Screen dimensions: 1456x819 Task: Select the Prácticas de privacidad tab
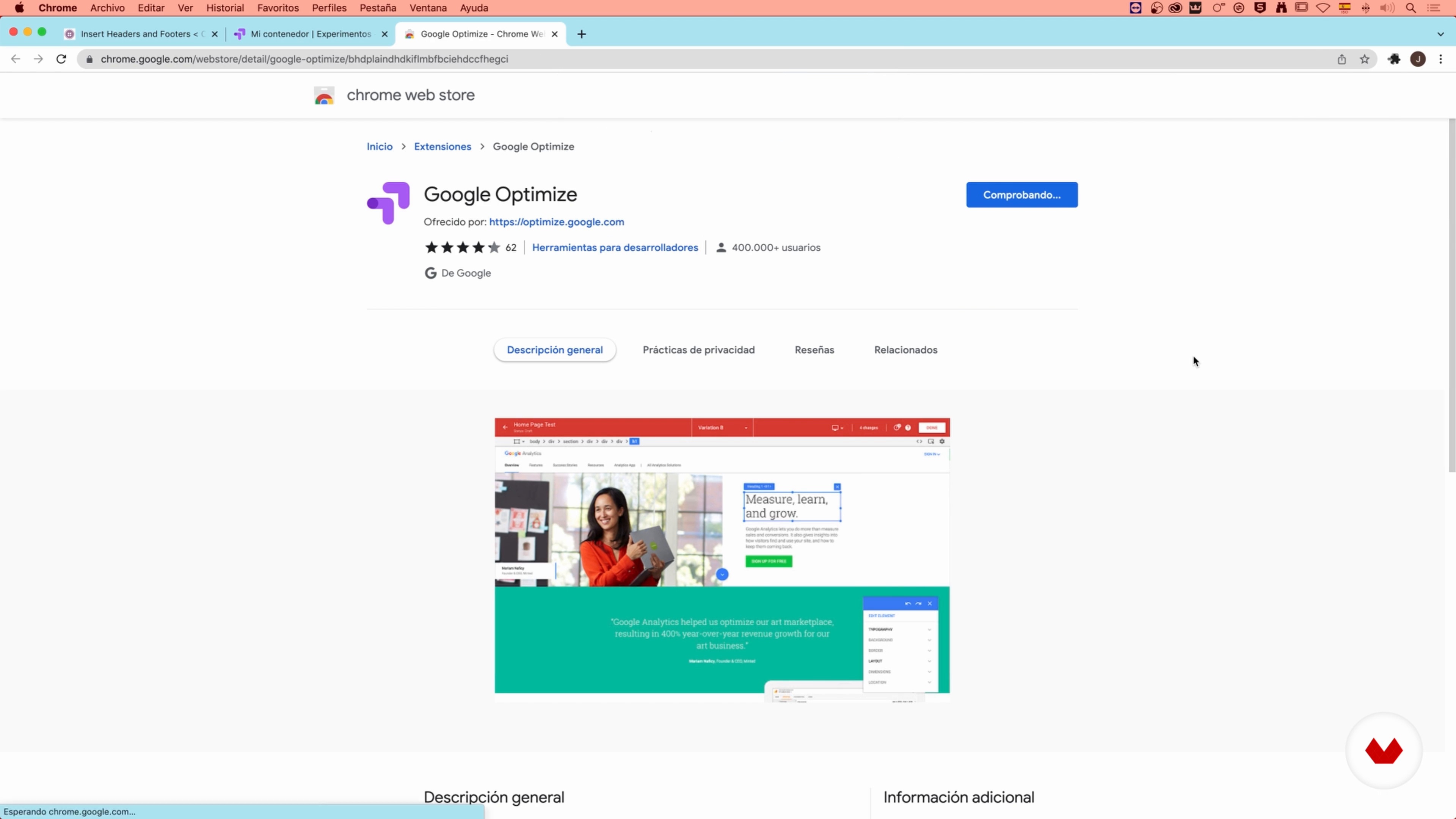[x=698, y=350]
